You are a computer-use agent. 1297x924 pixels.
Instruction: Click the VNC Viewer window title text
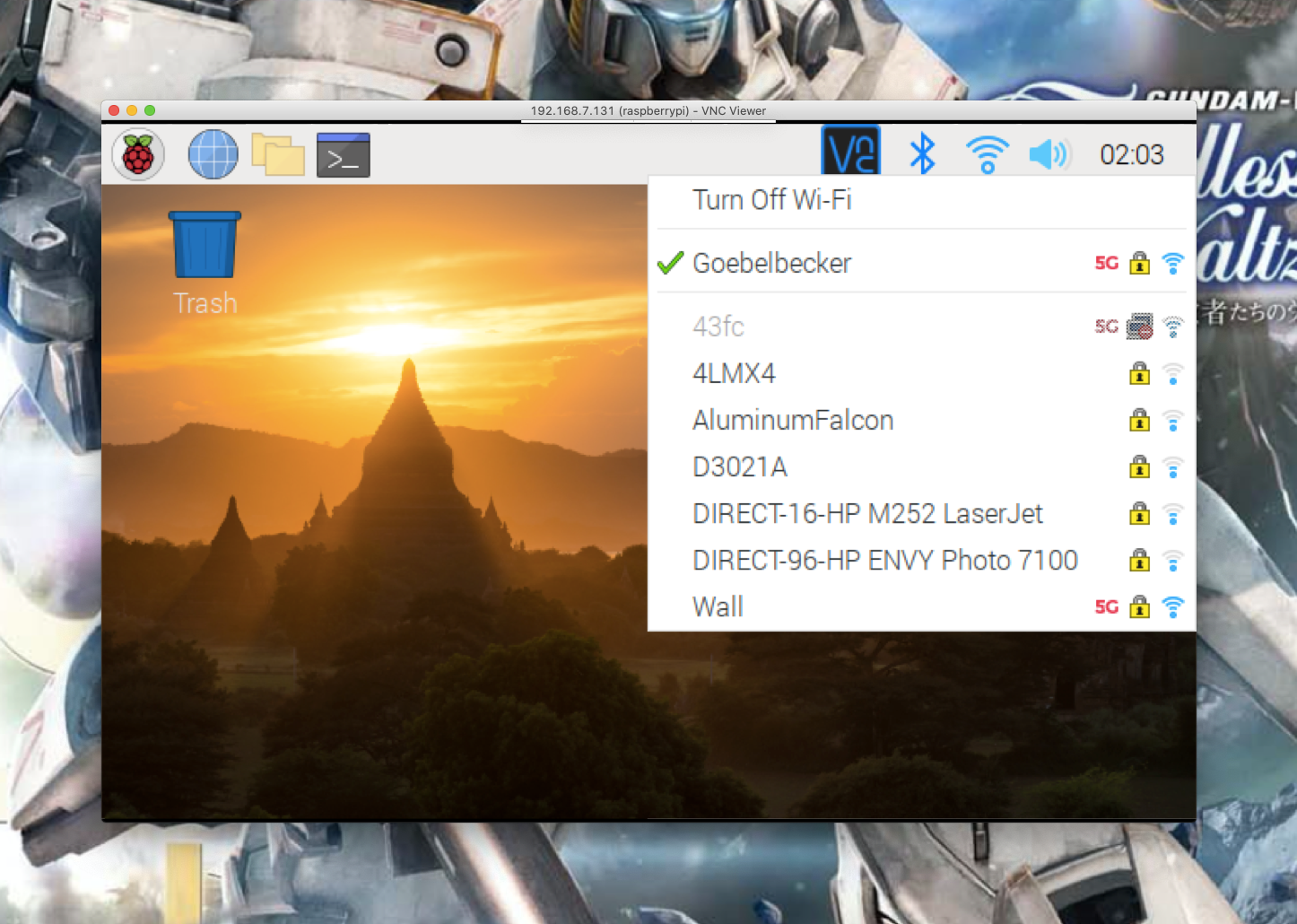pyautogui.click(x=648, y=111)
